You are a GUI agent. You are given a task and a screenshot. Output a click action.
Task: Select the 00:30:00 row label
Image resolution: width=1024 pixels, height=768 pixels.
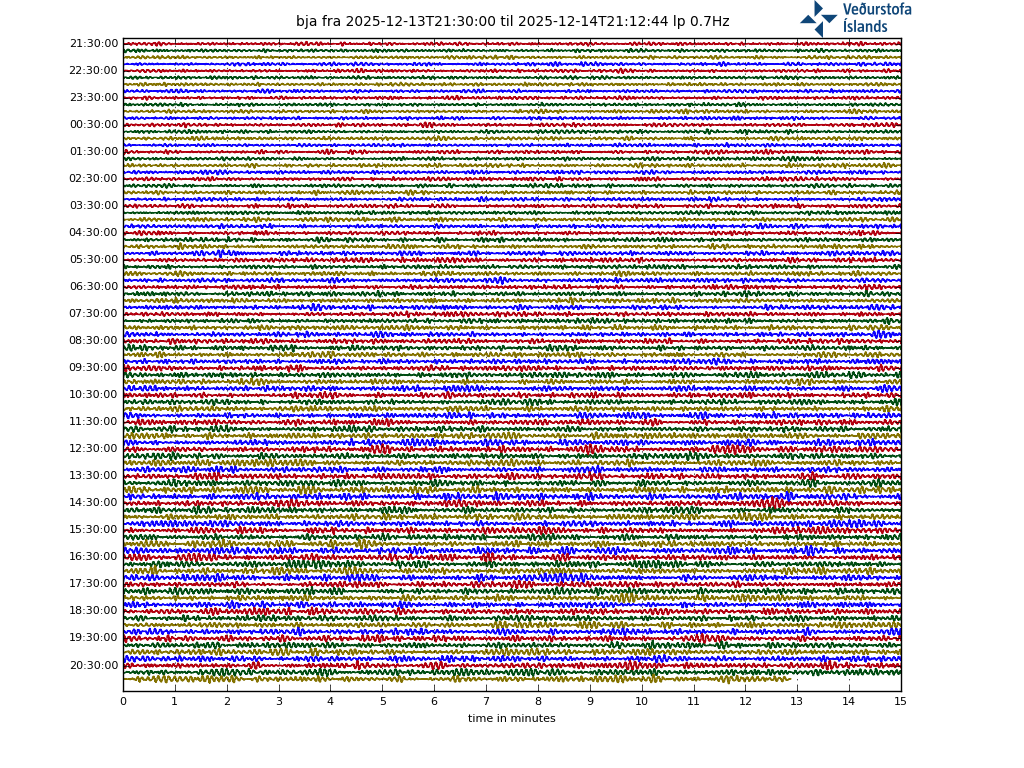[94, 125]
